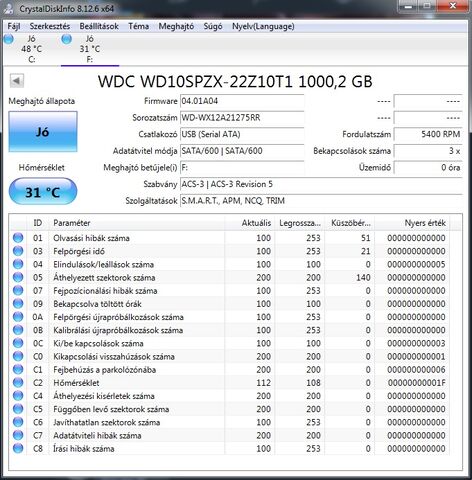Click status icon for Fejbehúzás a parkolózónába
The image size is (472, 480).
pyautogui.click(x=18, y=369)
